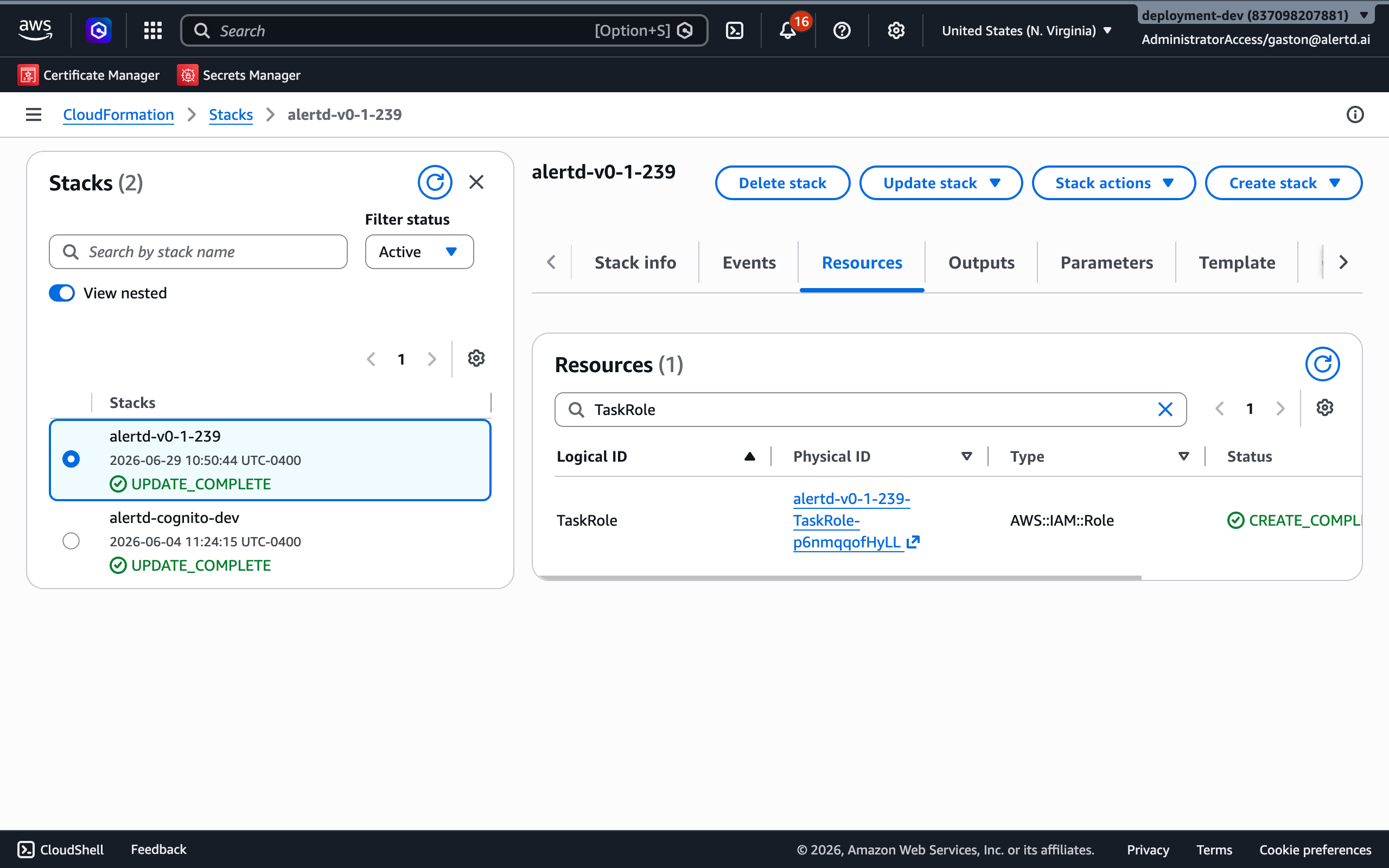The height and width of the screenshot is (868, 1389).
Task: Click the TaskRole logical ID cell
Action: (x=587, y=520)
